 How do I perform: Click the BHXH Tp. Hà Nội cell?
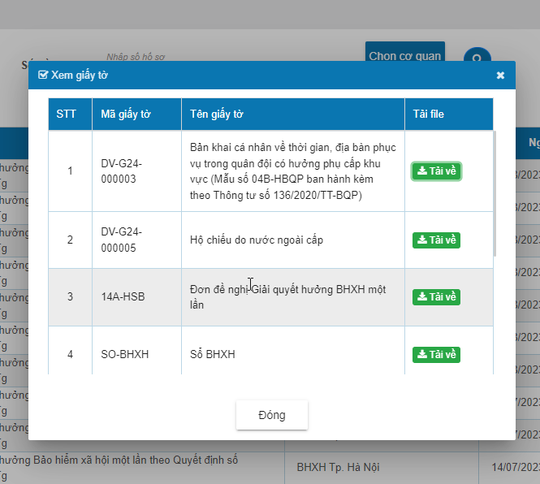point(338,467)
